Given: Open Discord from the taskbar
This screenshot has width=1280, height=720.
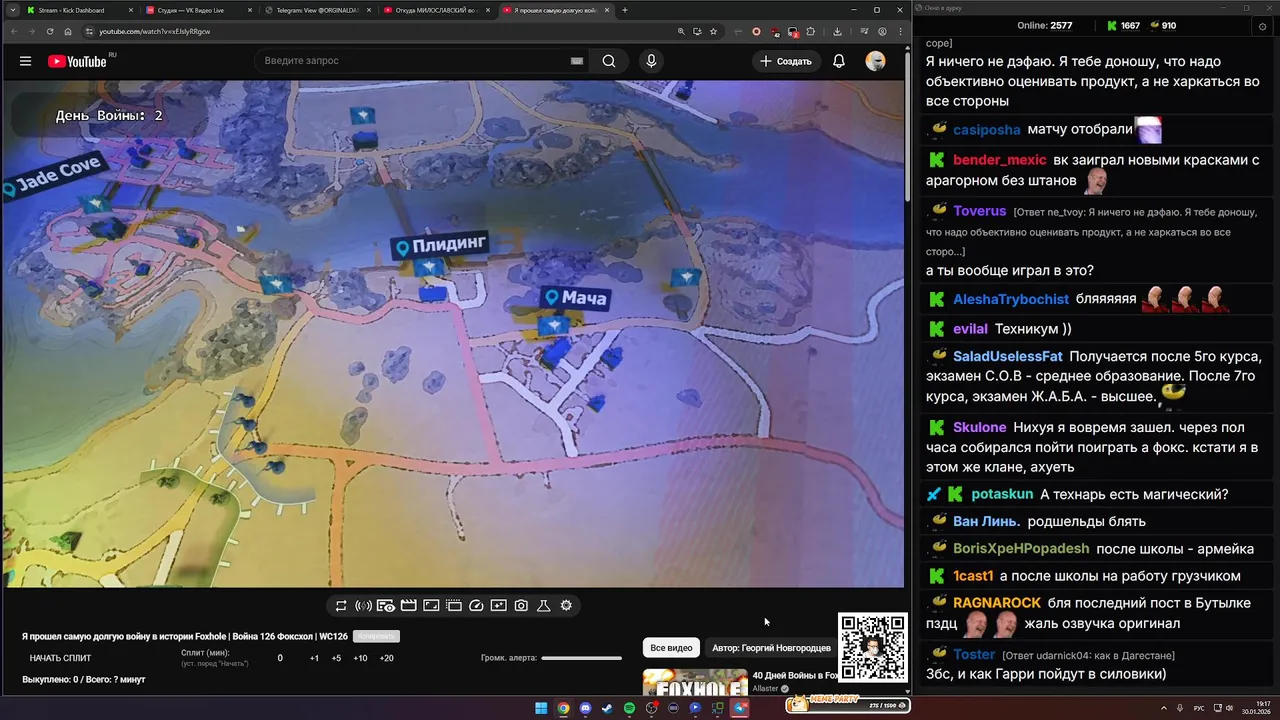Looking at the screenshot, I should click(x=585, y=708).
